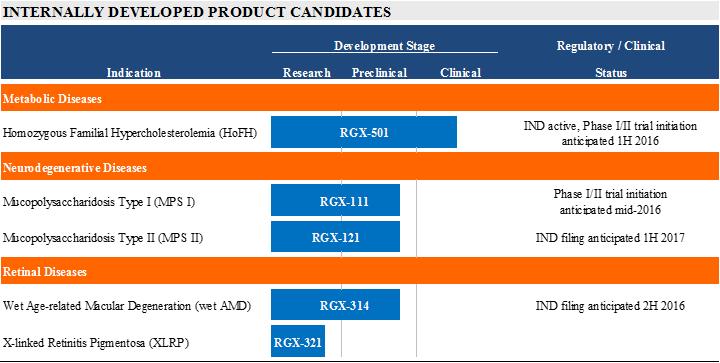Click the Preclinical column heading
The width and height of the screenshot is (720, 363).
pos(379,73)
